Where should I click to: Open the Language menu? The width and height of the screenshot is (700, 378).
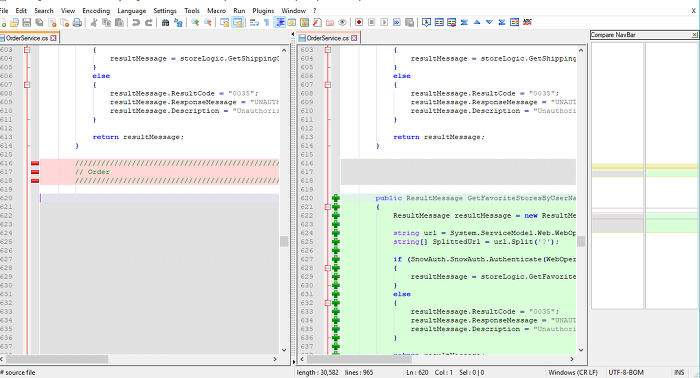coord(132,10)
